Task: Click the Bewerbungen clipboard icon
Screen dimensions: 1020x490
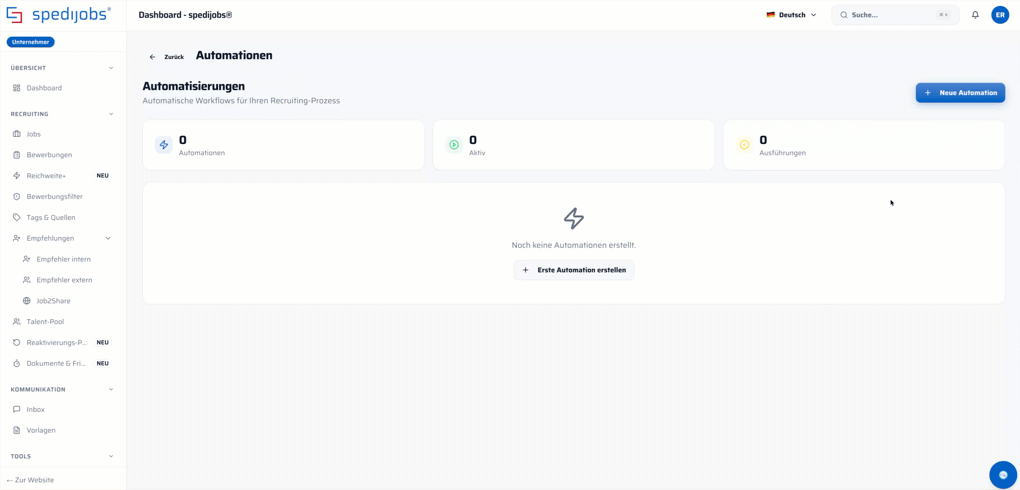Action: pyautogui.click(x=17, y=155)
